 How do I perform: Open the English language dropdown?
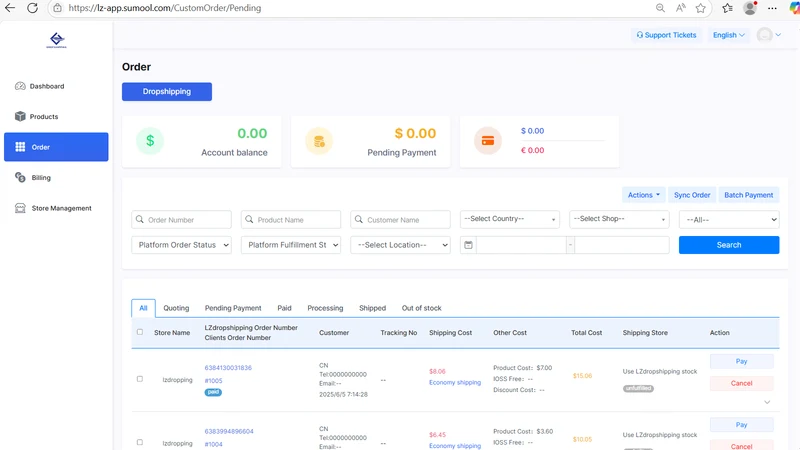click(x=729, y=35)
